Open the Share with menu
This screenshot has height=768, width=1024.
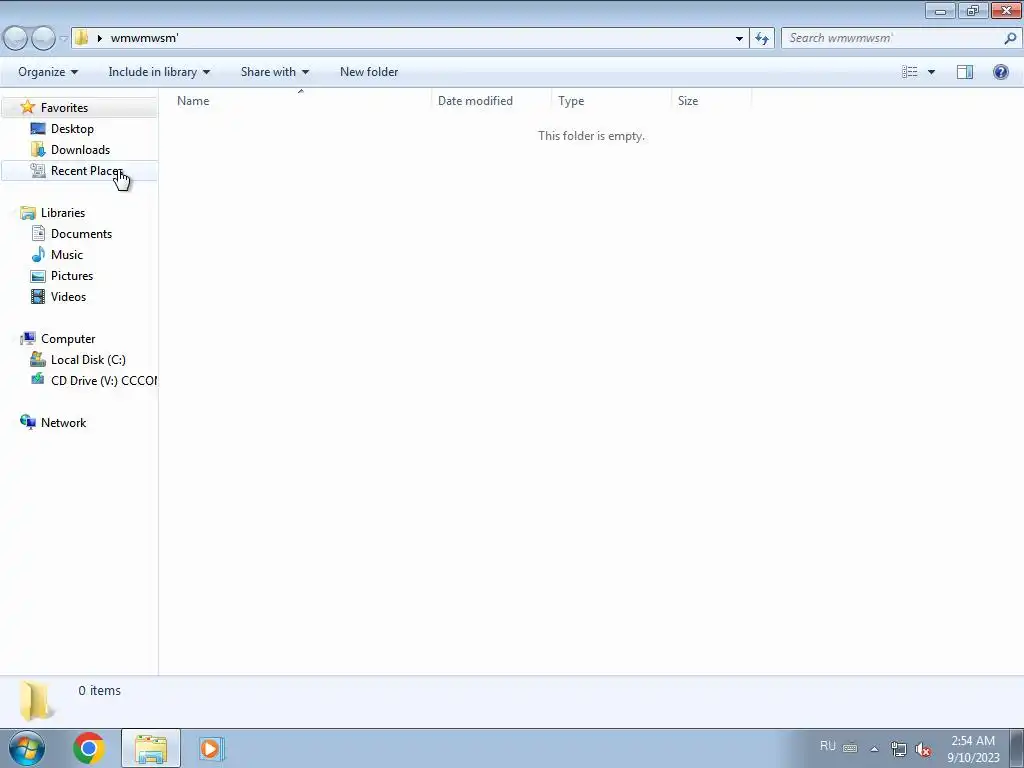tap(274, 72)
